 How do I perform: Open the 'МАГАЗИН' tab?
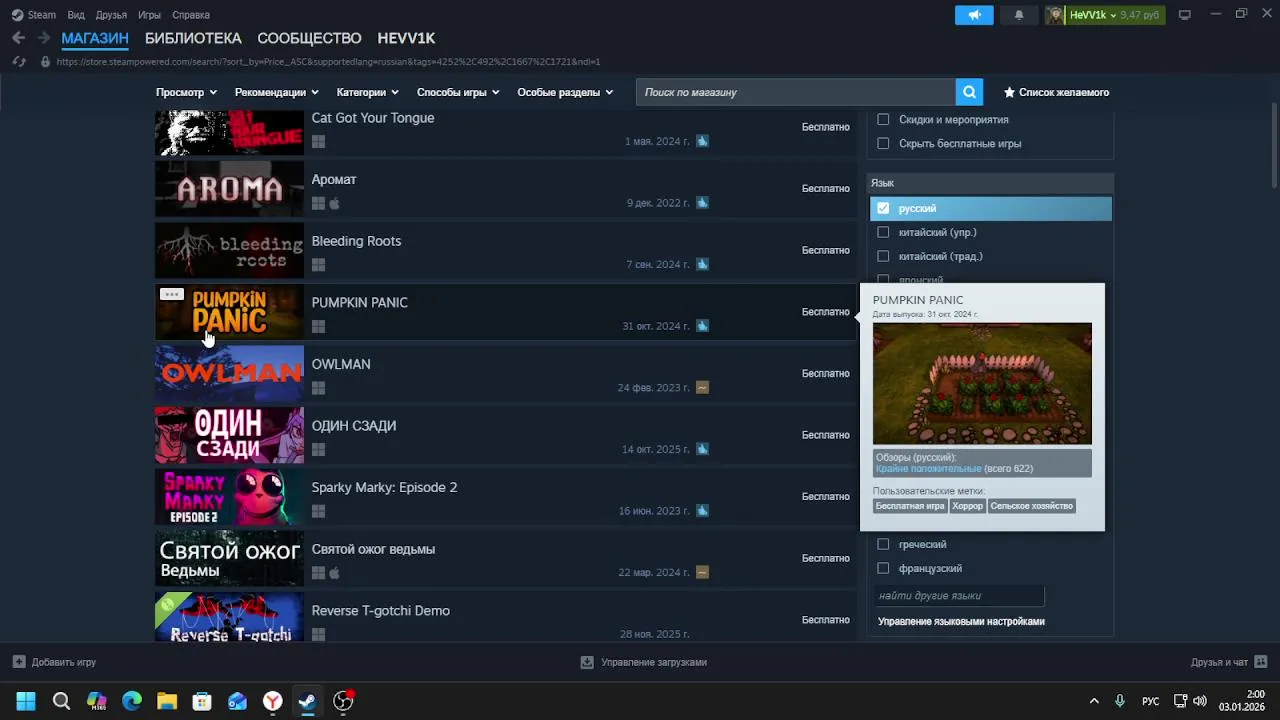click(x=95, y=38)
